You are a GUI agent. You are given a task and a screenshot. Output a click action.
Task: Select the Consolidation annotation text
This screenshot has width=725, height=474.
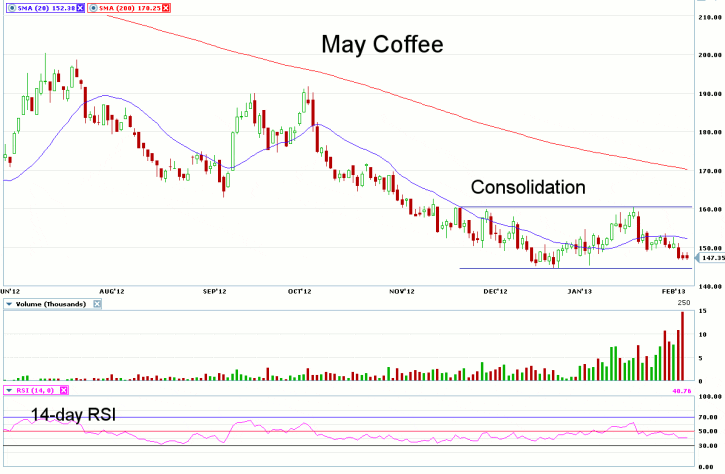pos(527,187)
